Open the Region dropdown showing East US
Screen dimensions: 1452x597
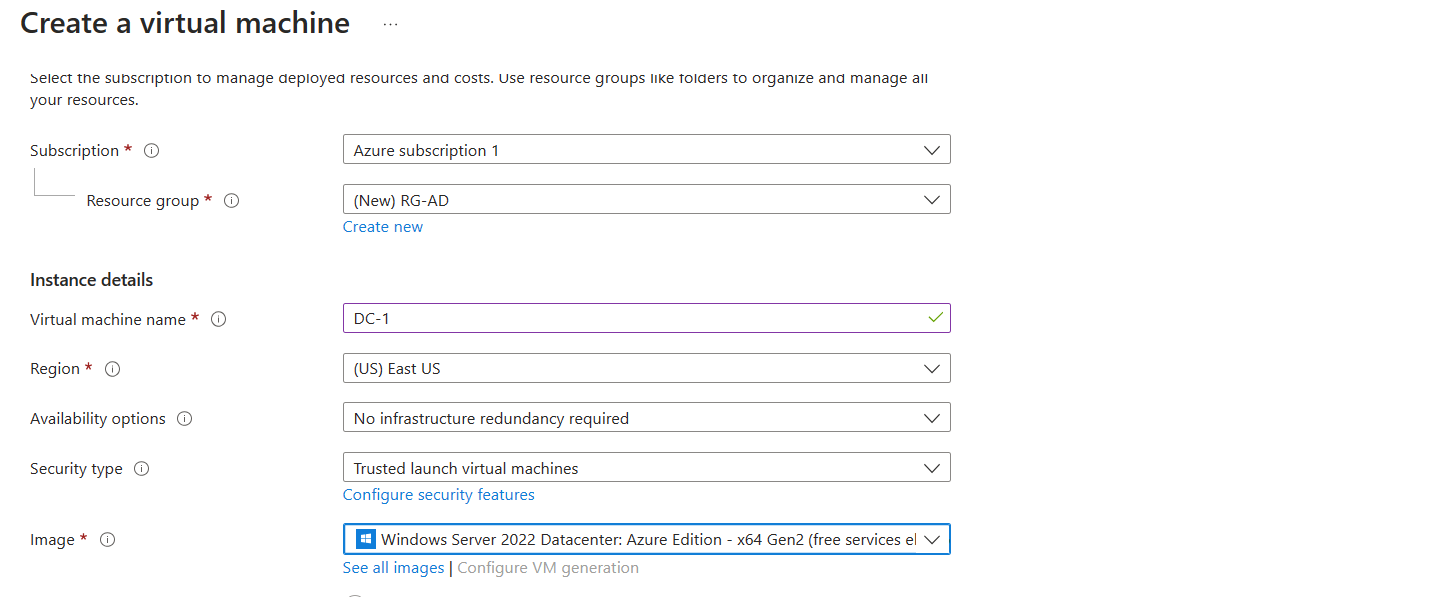point(646,368)
